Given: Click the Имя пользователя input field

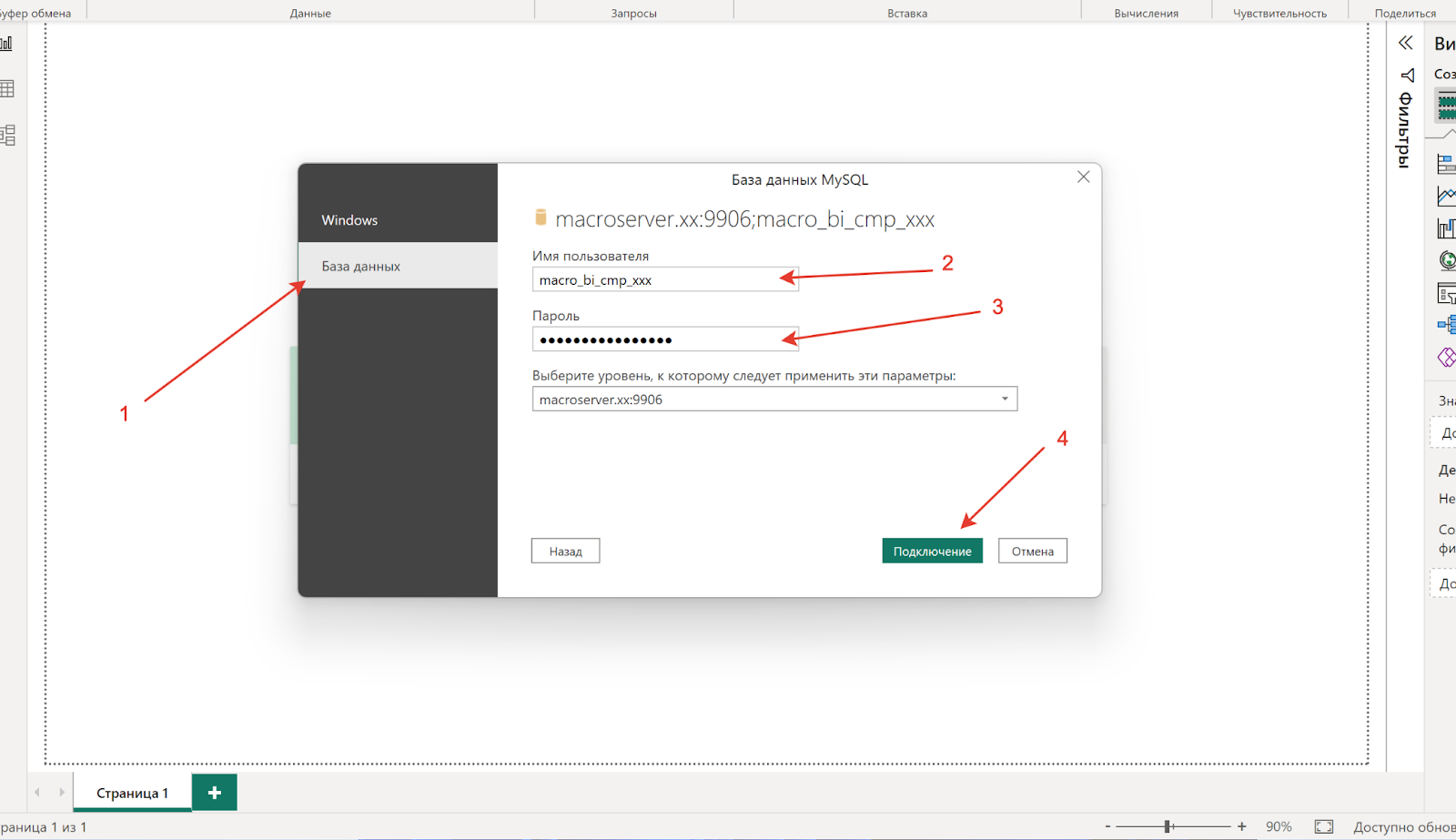Looking at the screenshot, I should 664,280.
